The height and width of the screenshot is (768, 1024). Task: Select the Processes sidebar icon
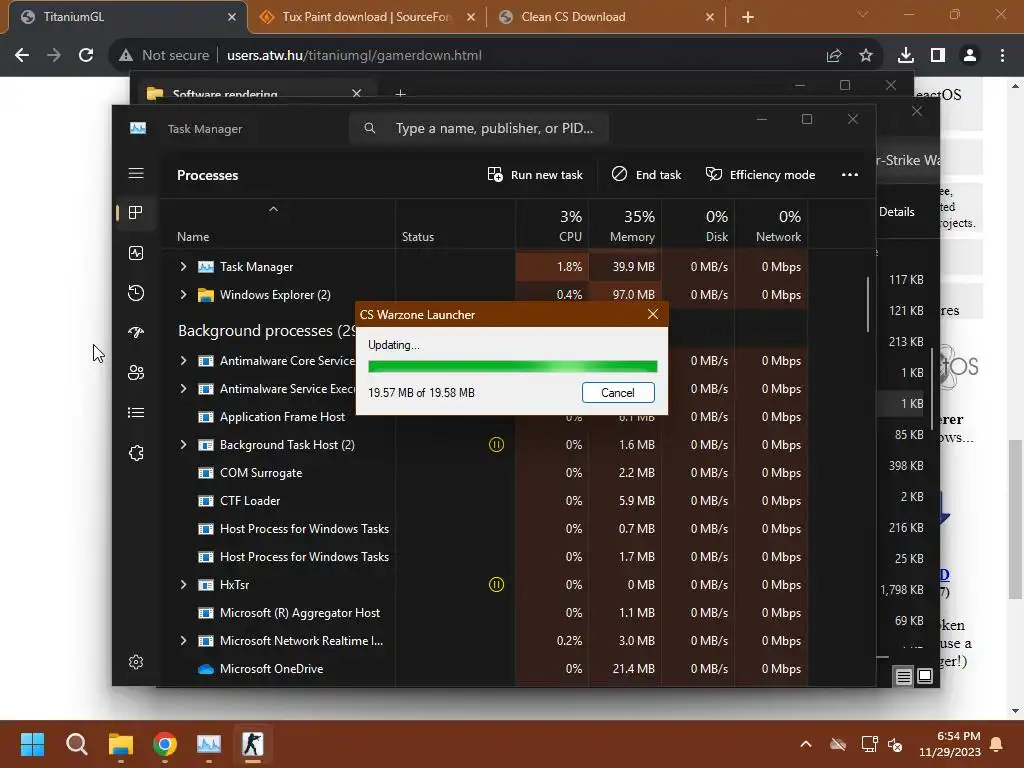(x=136, y=212)
